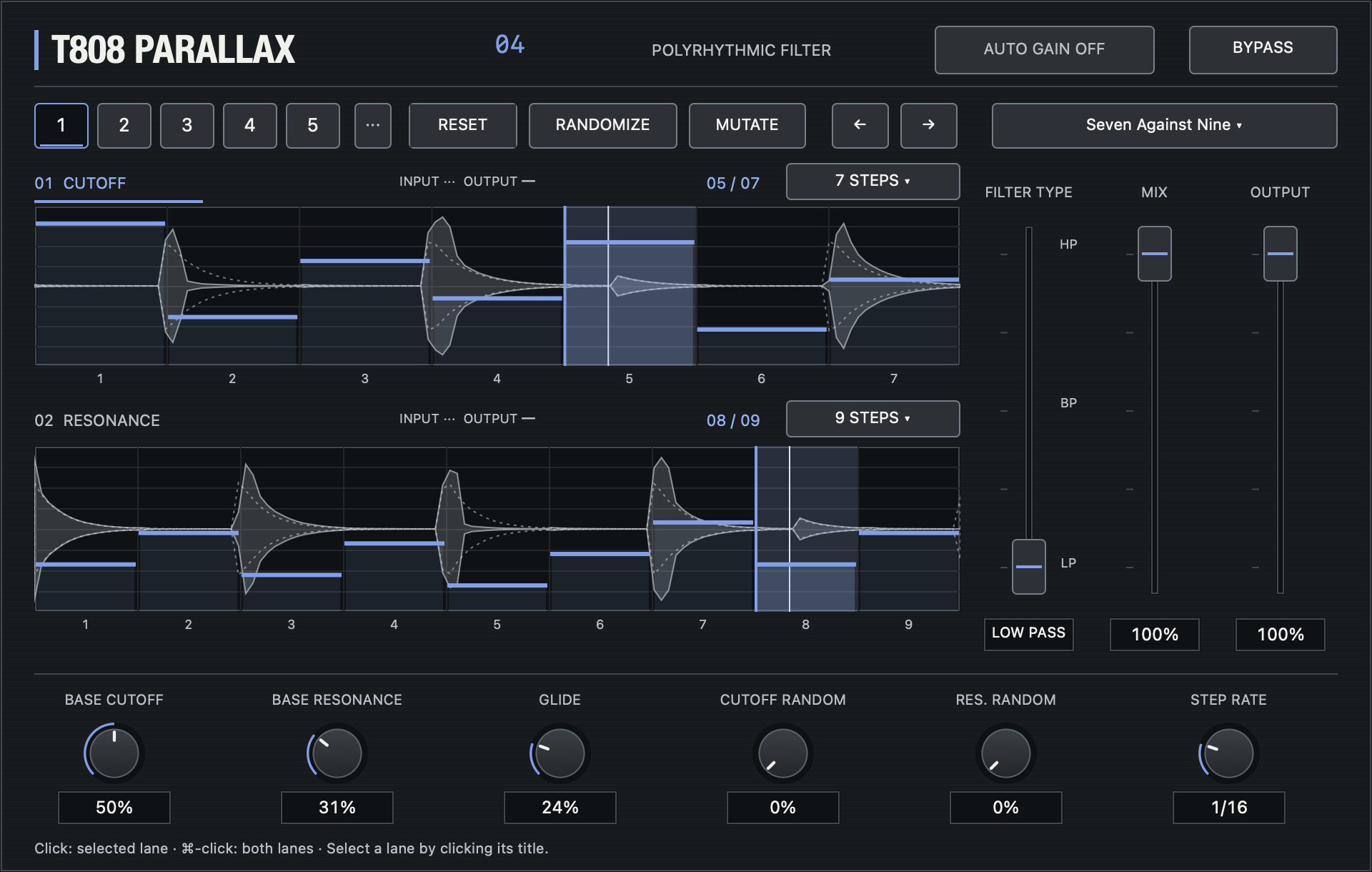This screenshot has height=872, width=1372.
Task: Click the Glide 24% value field
Action: tap(560, 808)
